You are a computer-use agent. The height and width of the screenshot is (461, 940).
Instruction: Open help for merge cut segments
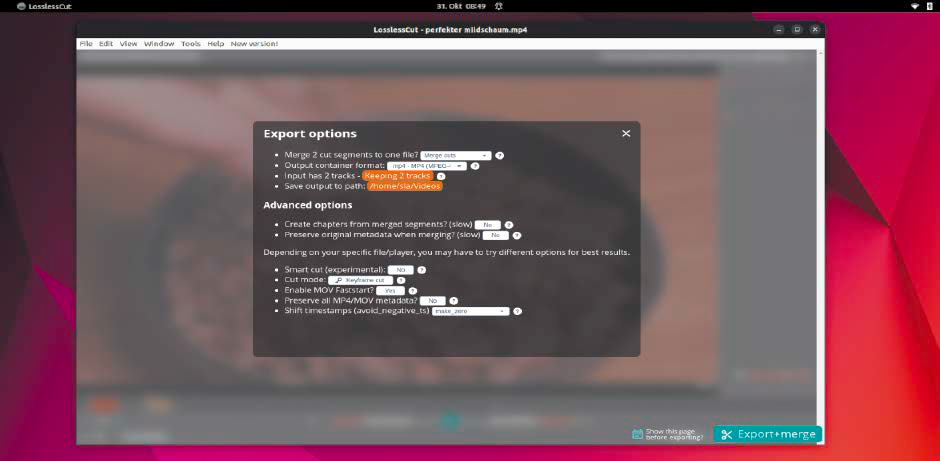pyautogui.click(x=499, y=155)
